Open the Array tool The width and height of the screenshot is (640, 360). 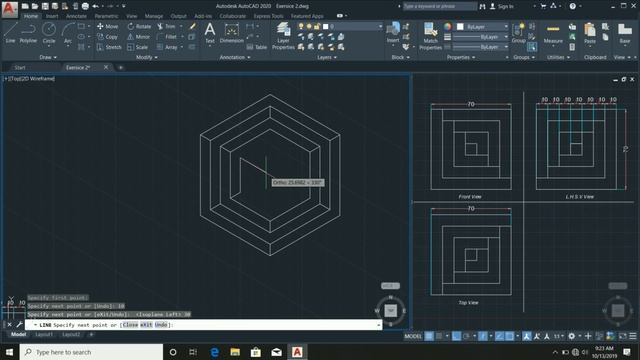[167, 47]
